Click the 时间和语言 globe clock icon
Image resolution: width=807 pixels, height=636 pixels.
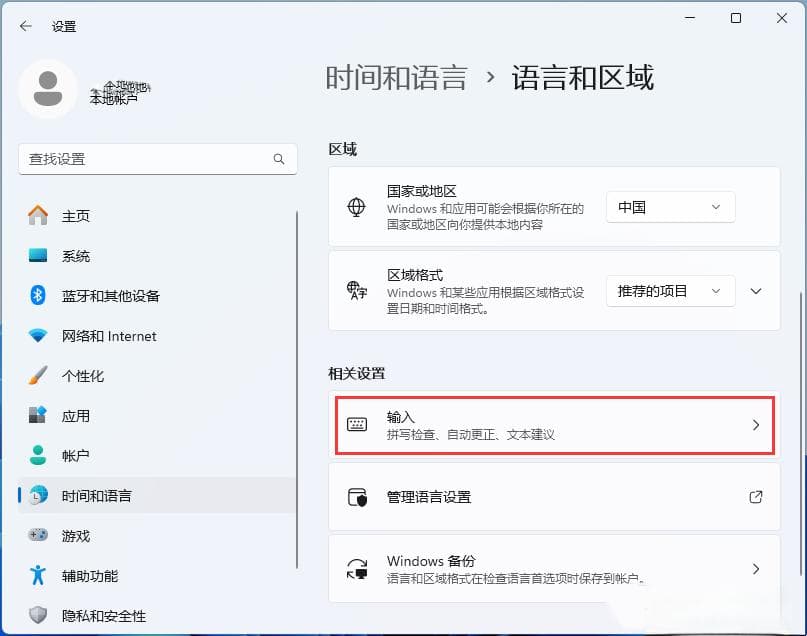[x=38, y=495]
